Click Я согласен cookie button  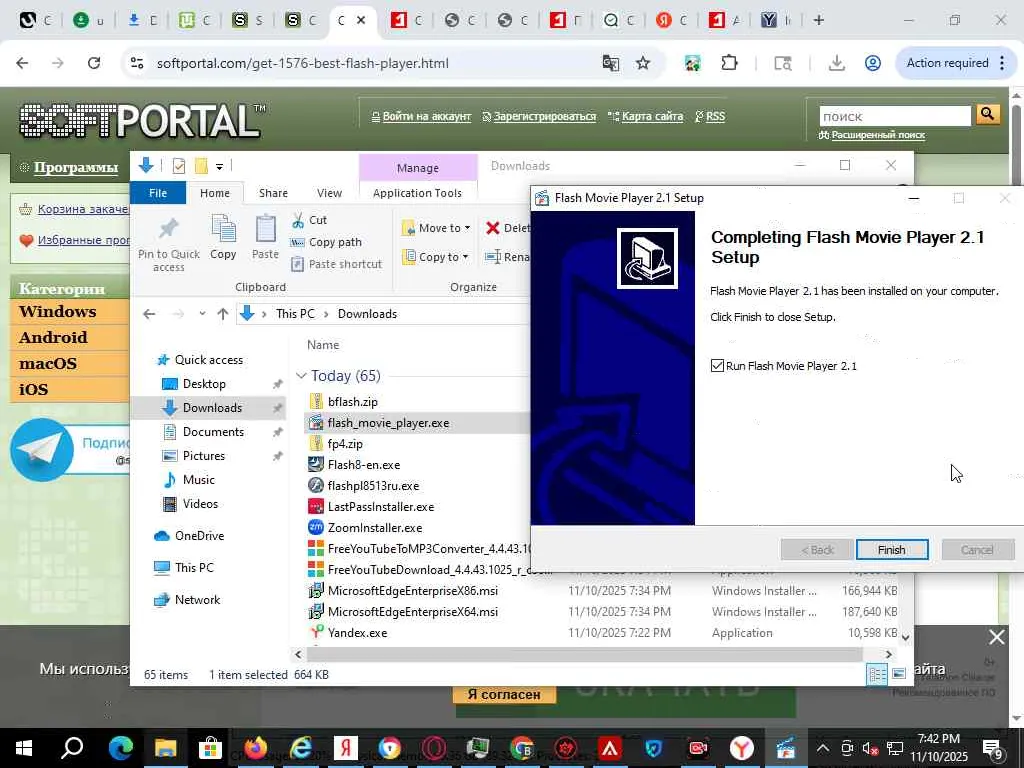[x=504, y=694]
